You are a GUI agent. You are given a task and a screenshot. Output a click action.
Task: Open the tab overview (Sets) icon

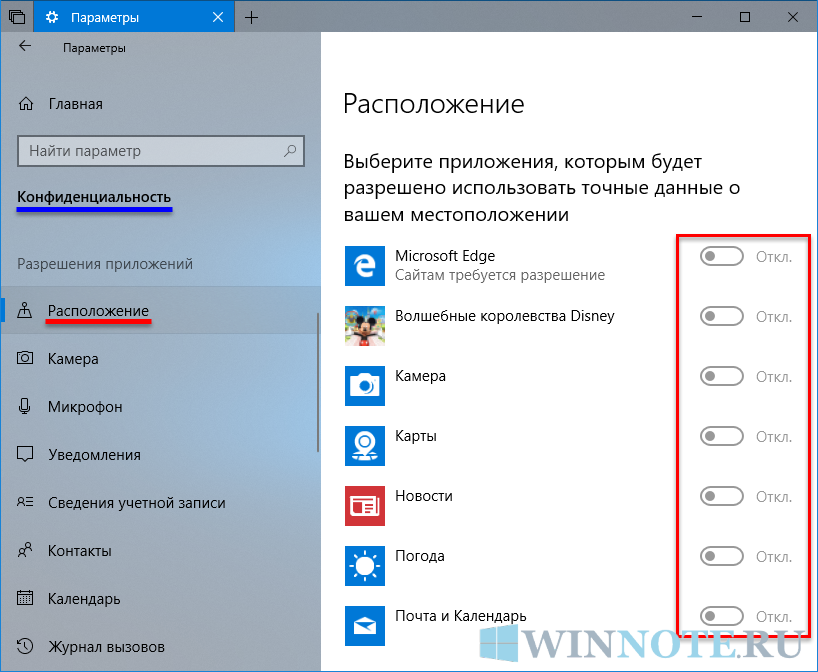coord(17,17)
